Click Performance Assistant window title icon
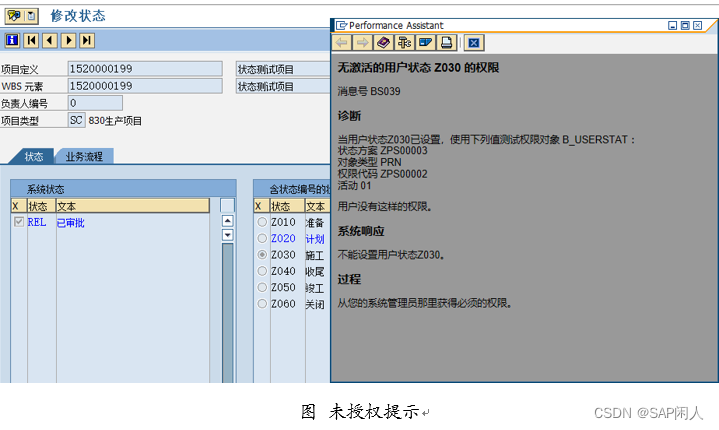This screenshot has width=719, height=430. [341, 25]
